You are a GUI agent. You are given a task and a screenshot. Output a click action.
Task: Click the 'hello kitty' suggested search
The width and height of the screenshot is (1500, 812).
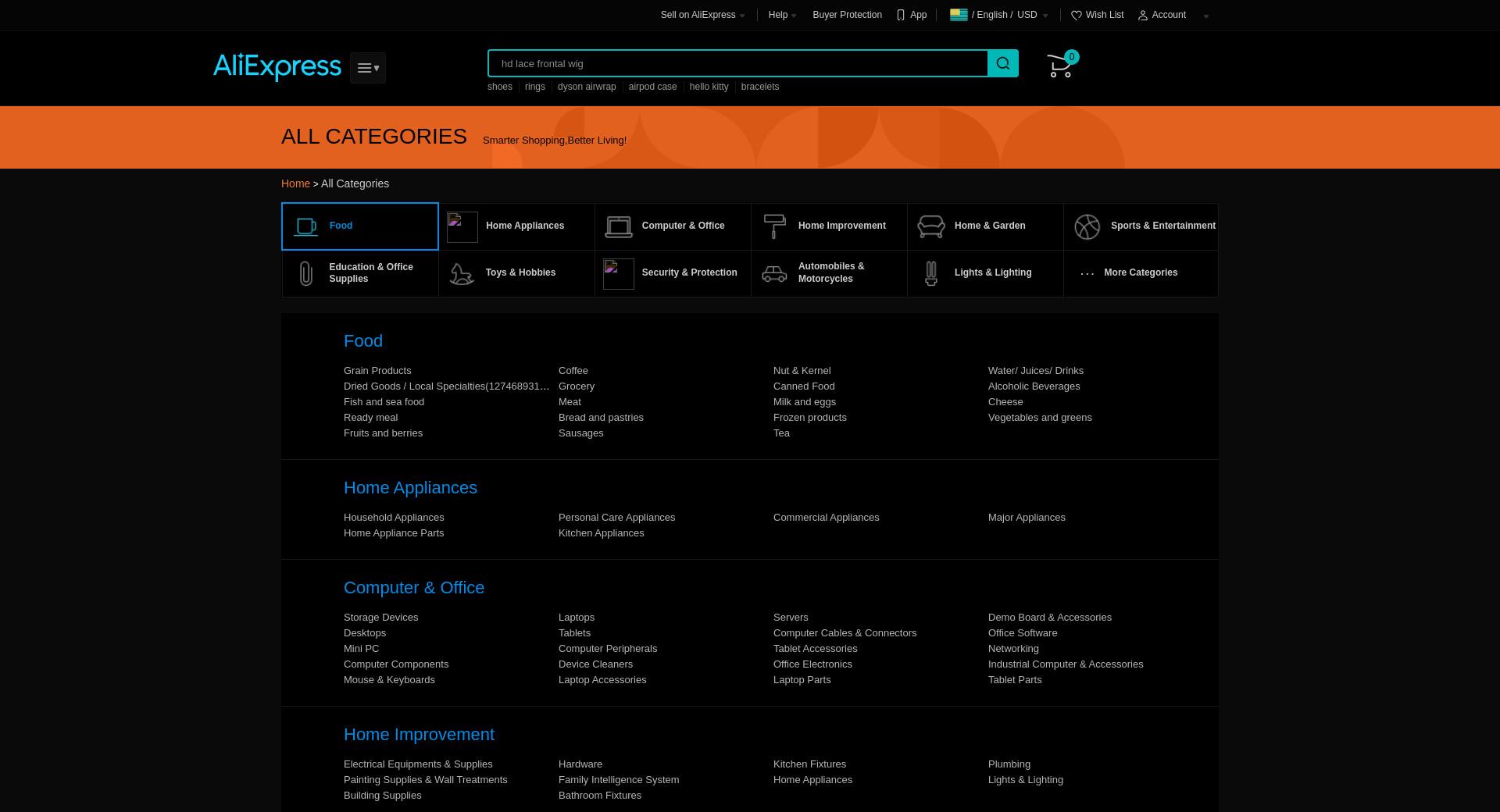click(x=709, y=87)
